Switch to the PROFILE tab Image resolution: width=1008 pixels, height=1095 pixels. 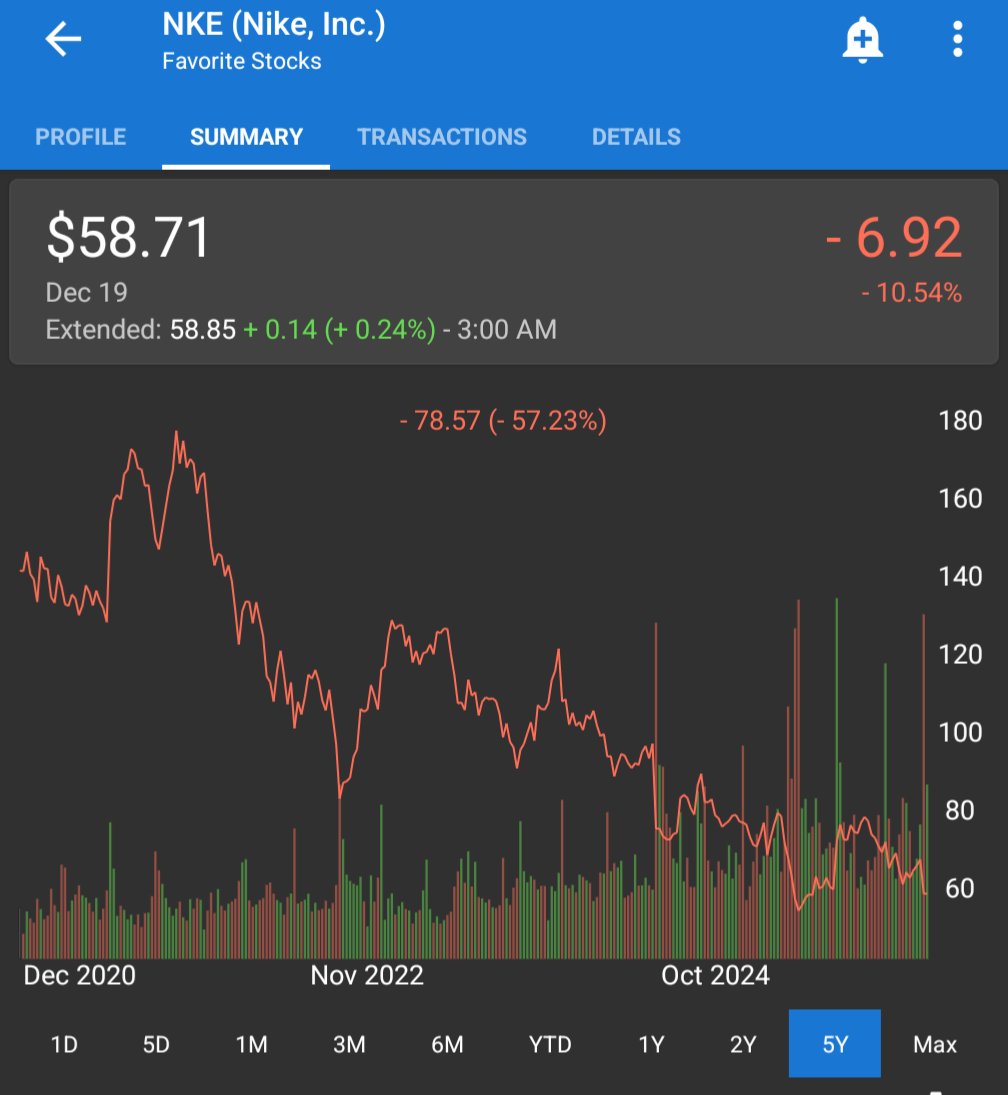click(x=81, y=137)
